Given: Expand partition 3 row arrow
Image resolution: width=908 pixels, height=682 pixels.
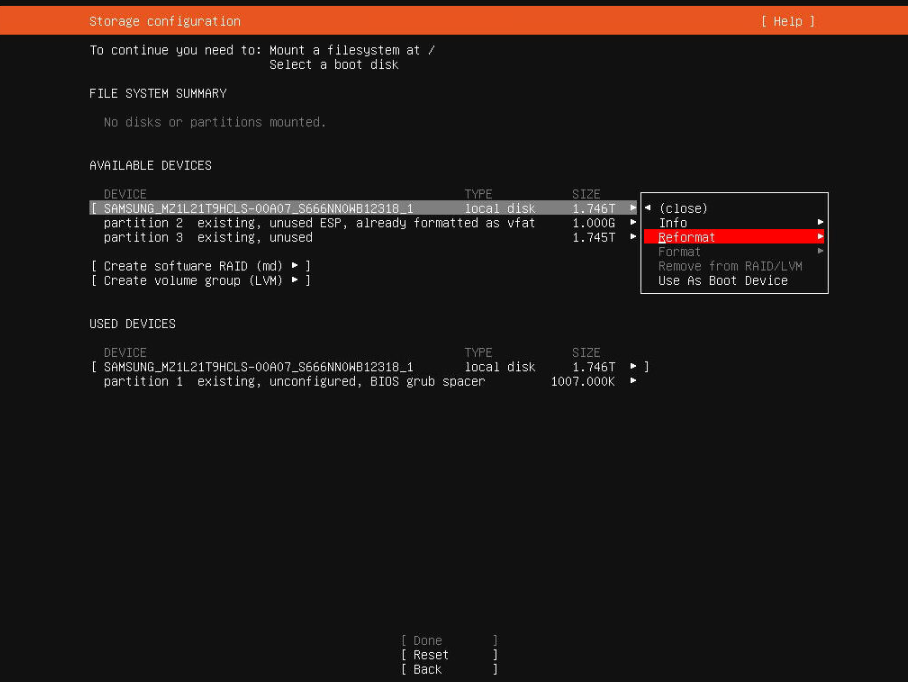Looking at the screenshot, I should pos(633,237).
